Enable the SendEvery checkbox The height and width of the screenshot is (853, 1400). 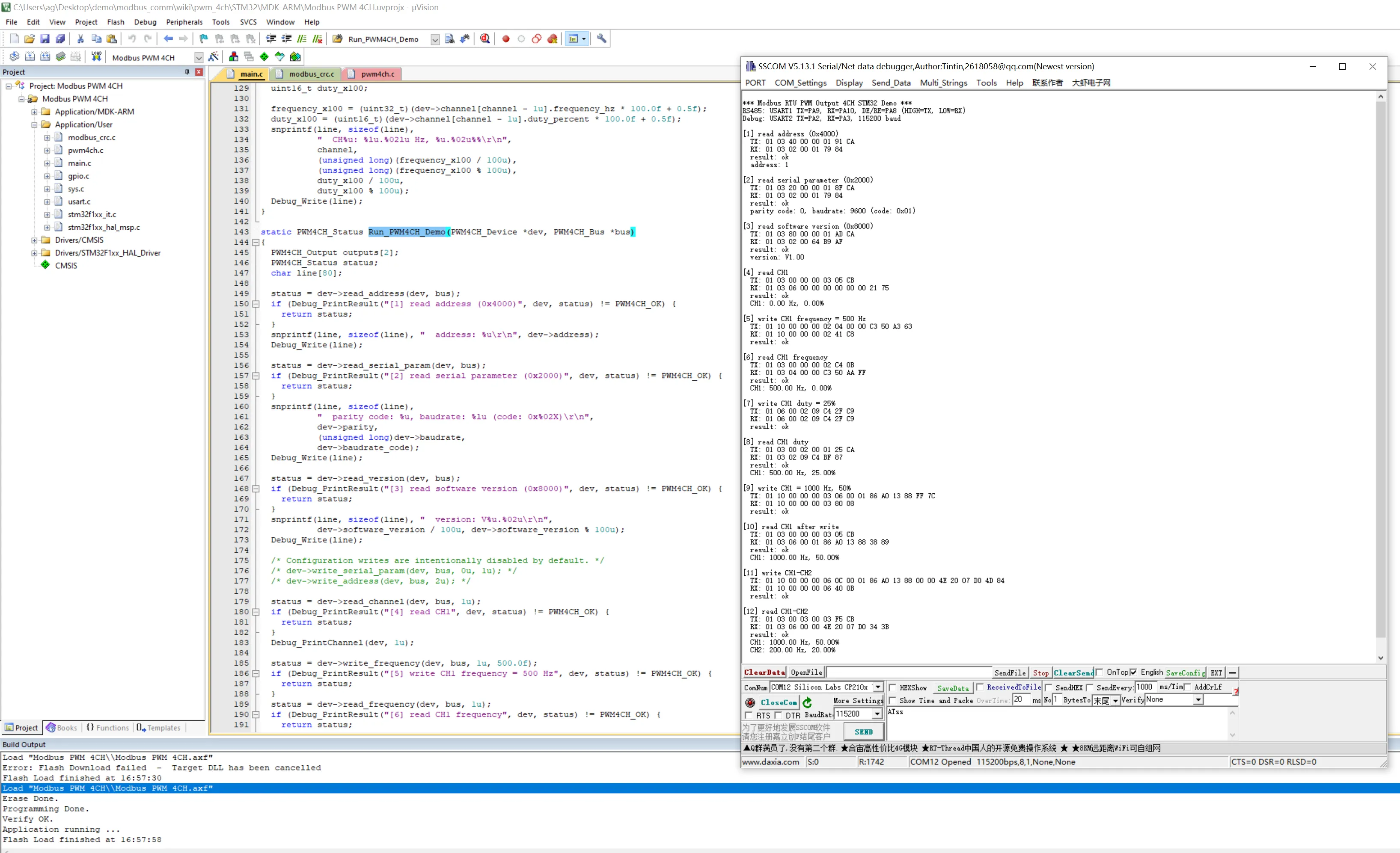(1089, 688)
